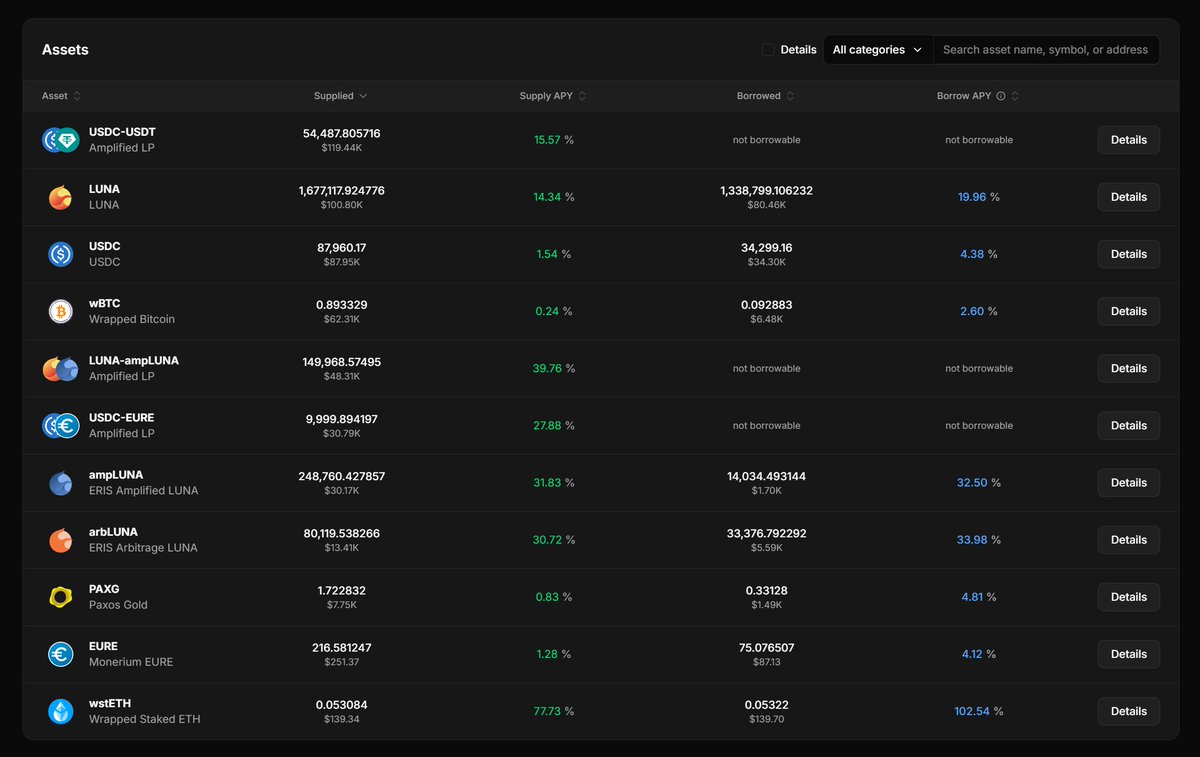
Task: Sort by Supplied column arrow
Action: click(363, 96)
